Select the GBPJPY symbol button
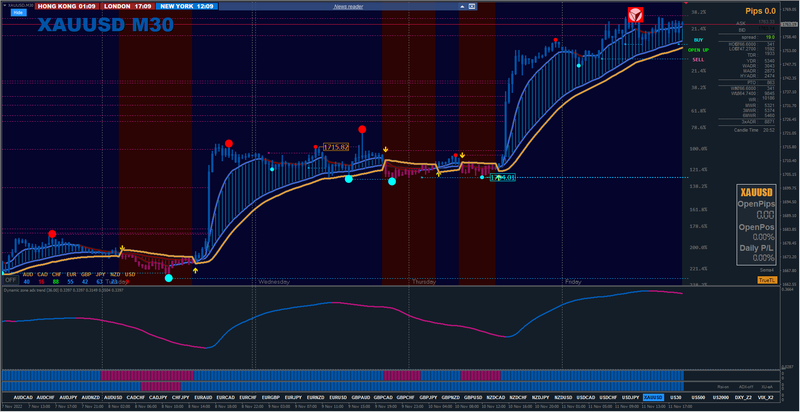This screenshot has height=412, width=800. tap(428, 397)
